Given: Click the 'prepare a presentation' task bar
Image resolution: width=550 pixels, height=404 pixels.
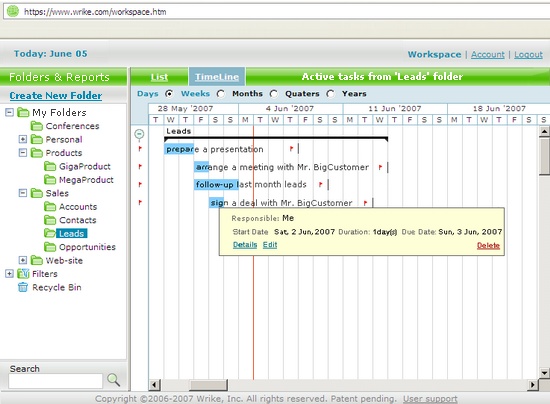Looking at the screenshot, I should pyautogui.click(x=179, y=149).
